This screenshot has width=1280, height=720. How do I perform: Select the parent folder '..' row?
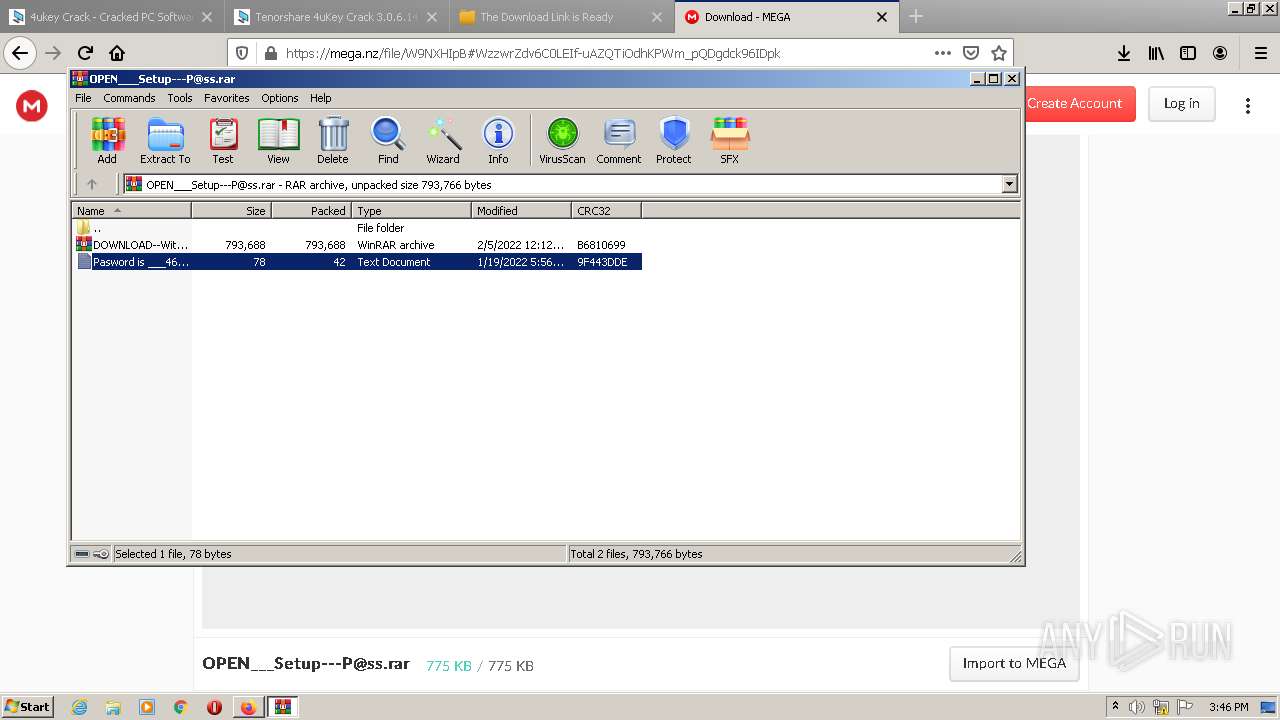point(358,228)
